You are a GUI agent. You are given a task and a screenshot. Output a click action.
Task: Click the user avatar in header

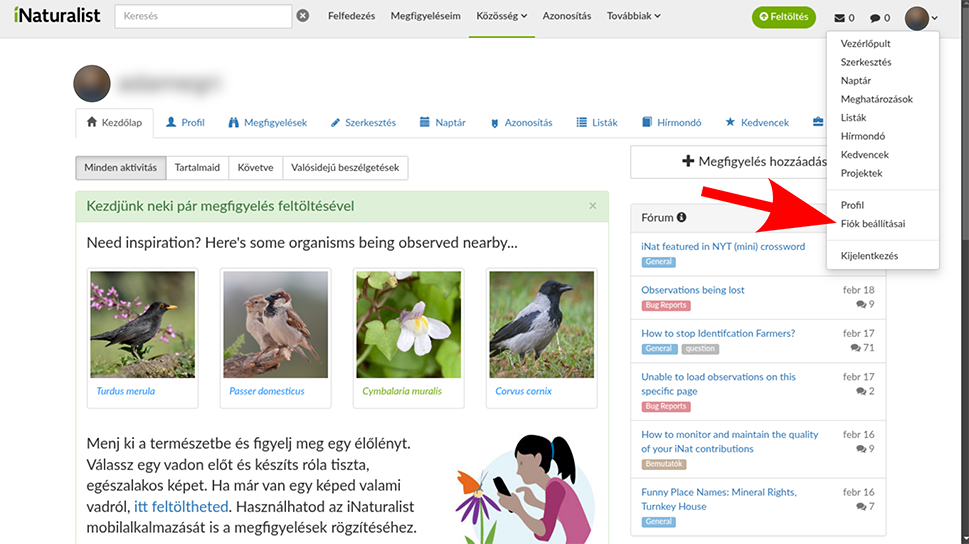pos(917,18)
